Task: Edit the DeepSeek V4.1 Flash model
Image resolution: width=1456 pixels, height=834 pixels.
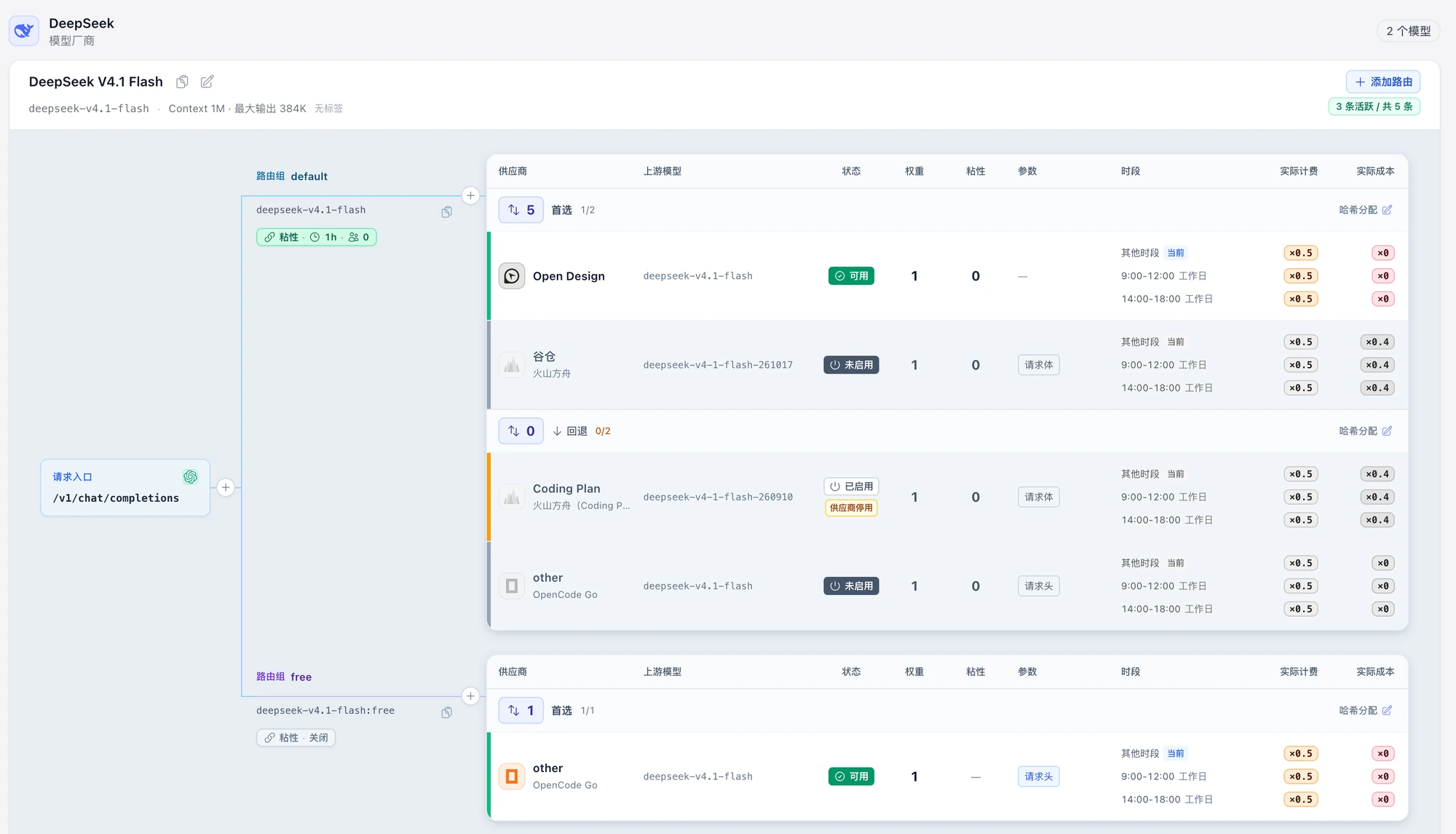Action: [x=207, y=82]
